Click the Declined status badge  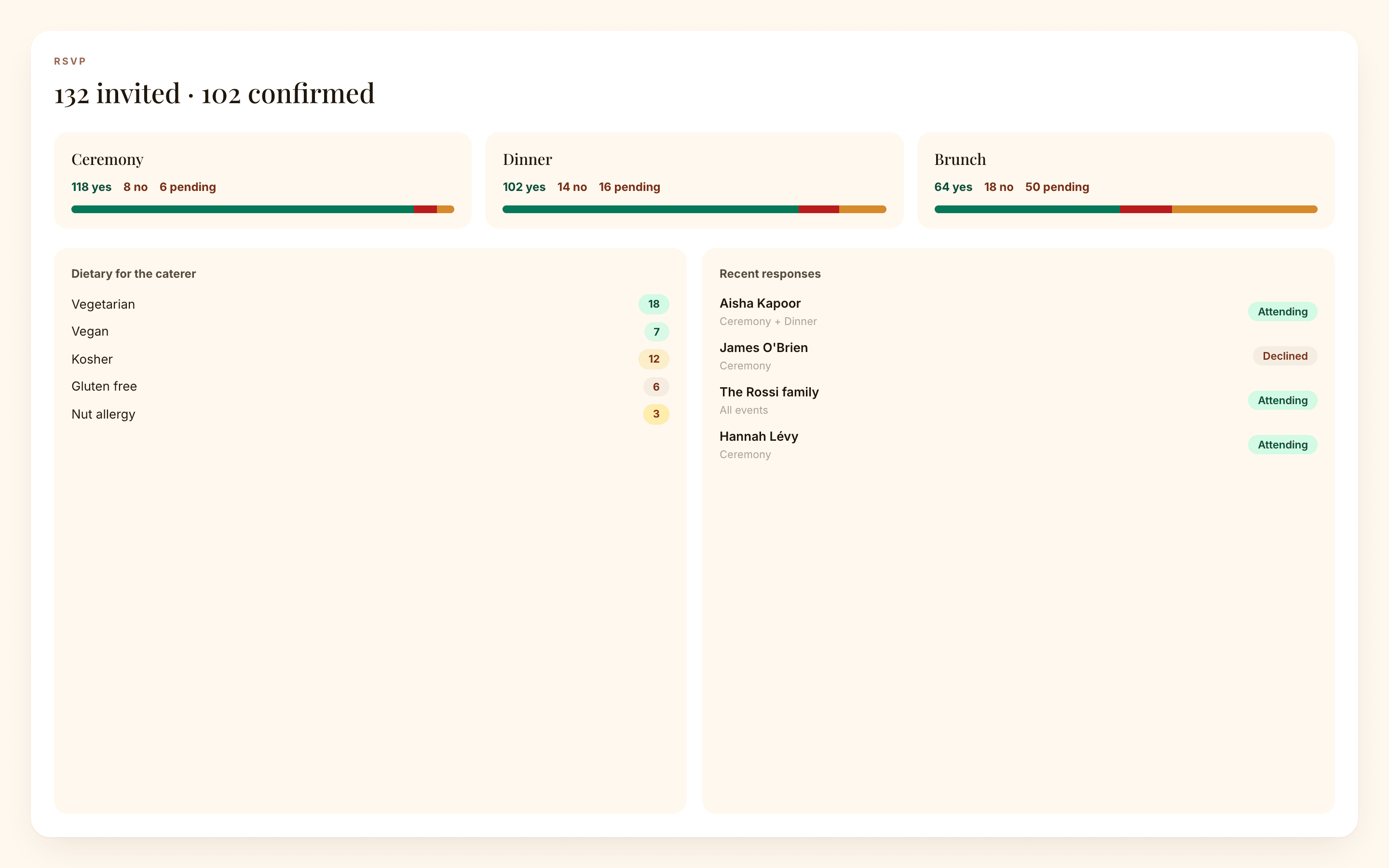[1284, 356]
